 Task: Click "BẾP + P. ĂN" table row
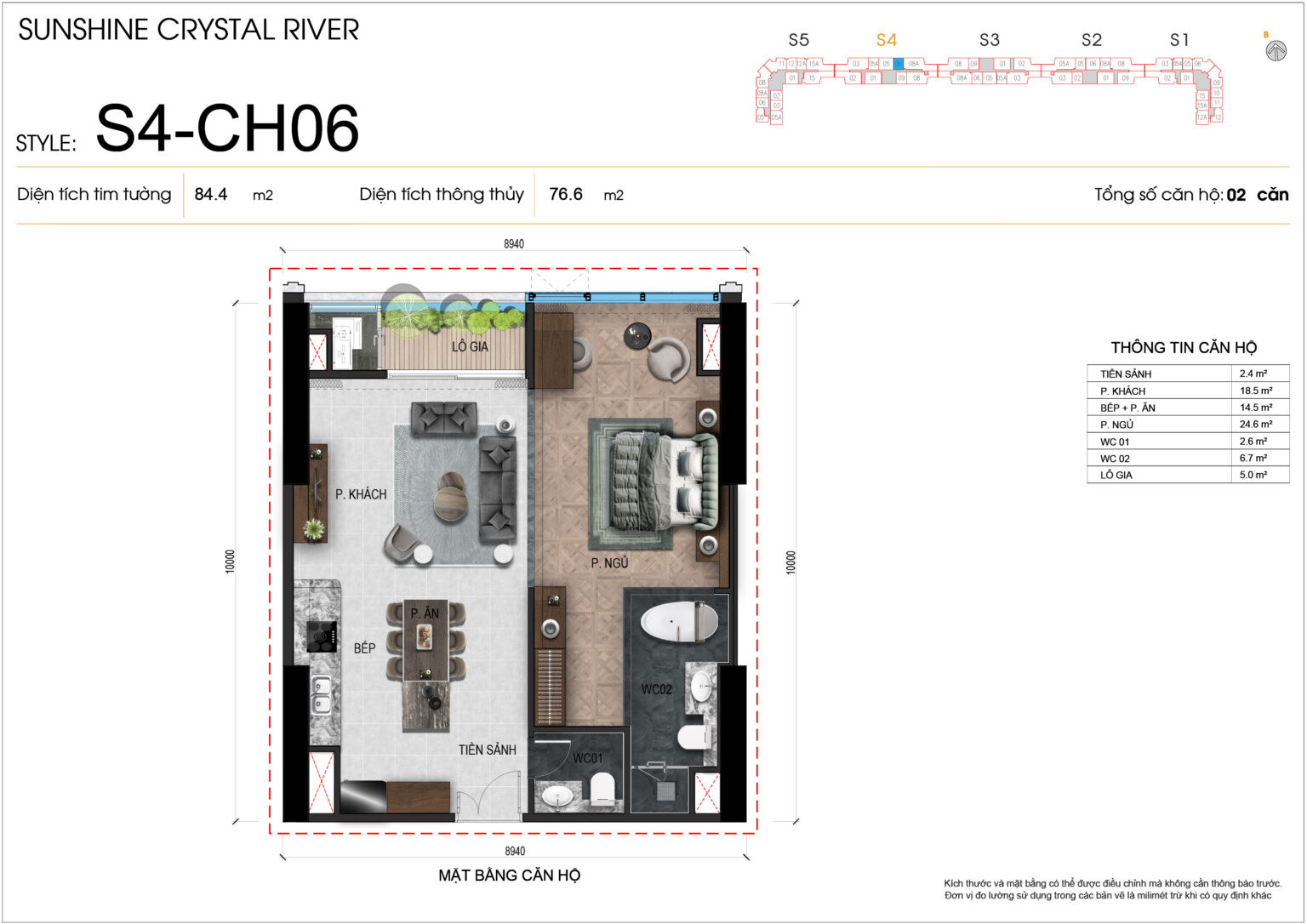tap(1188, 408)
